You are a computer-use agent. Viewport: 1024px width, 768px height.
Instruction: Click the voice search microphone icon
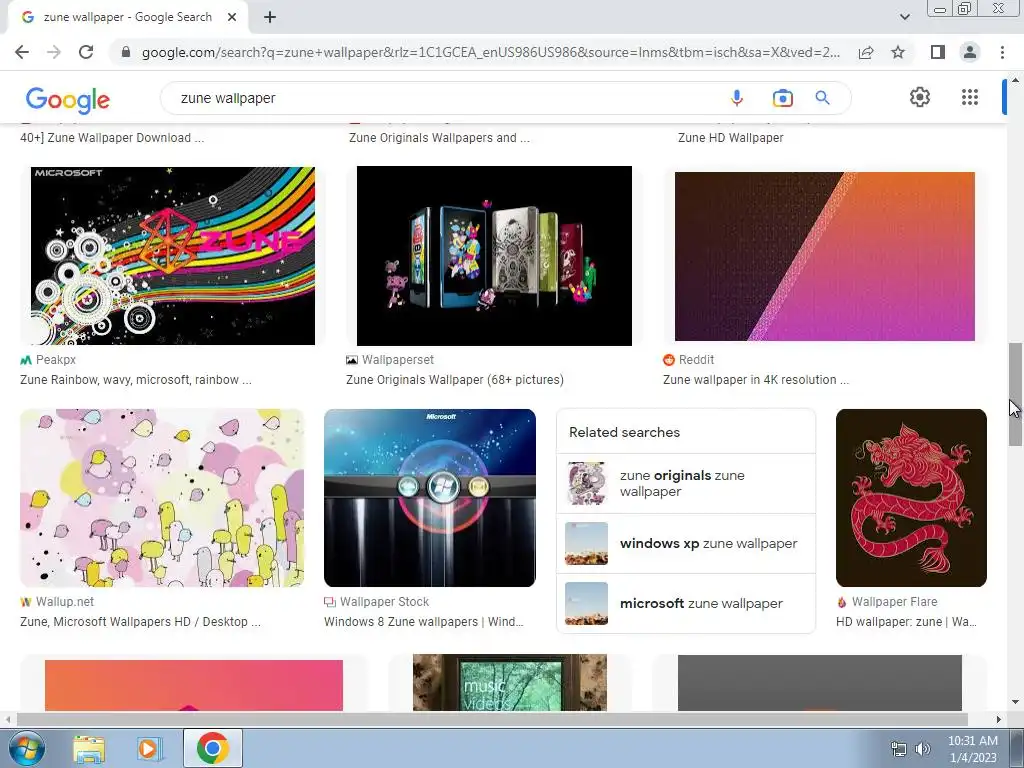pyautogui.click(x=737, y=98)
